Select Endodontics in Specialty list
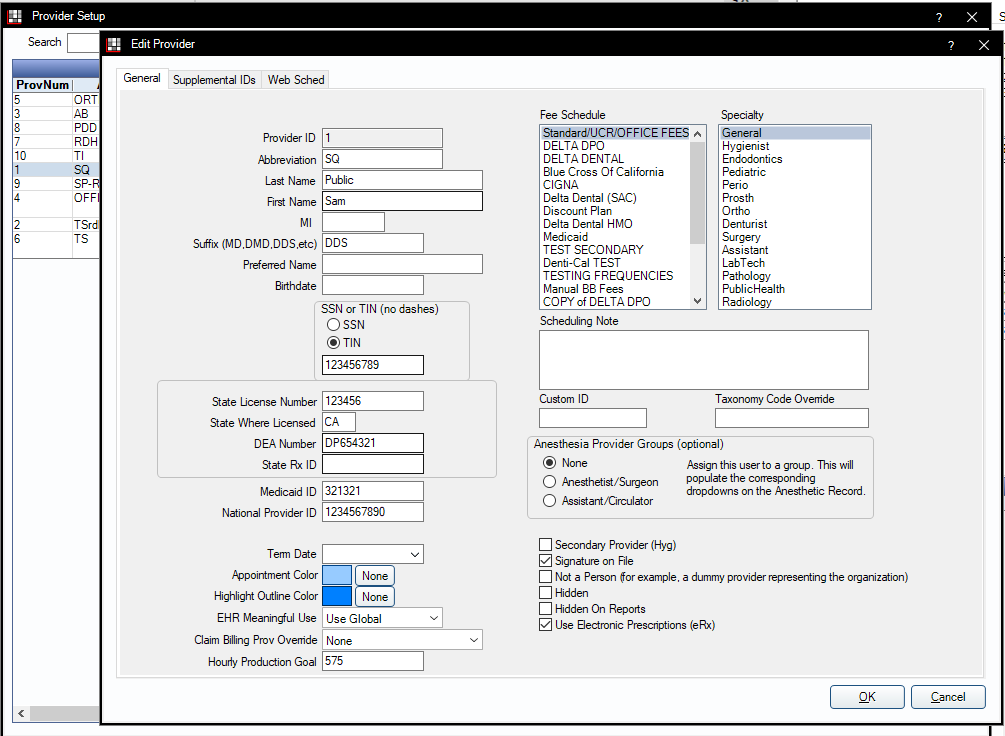The height and width of the screenshot is (736, 1005). 752,159
